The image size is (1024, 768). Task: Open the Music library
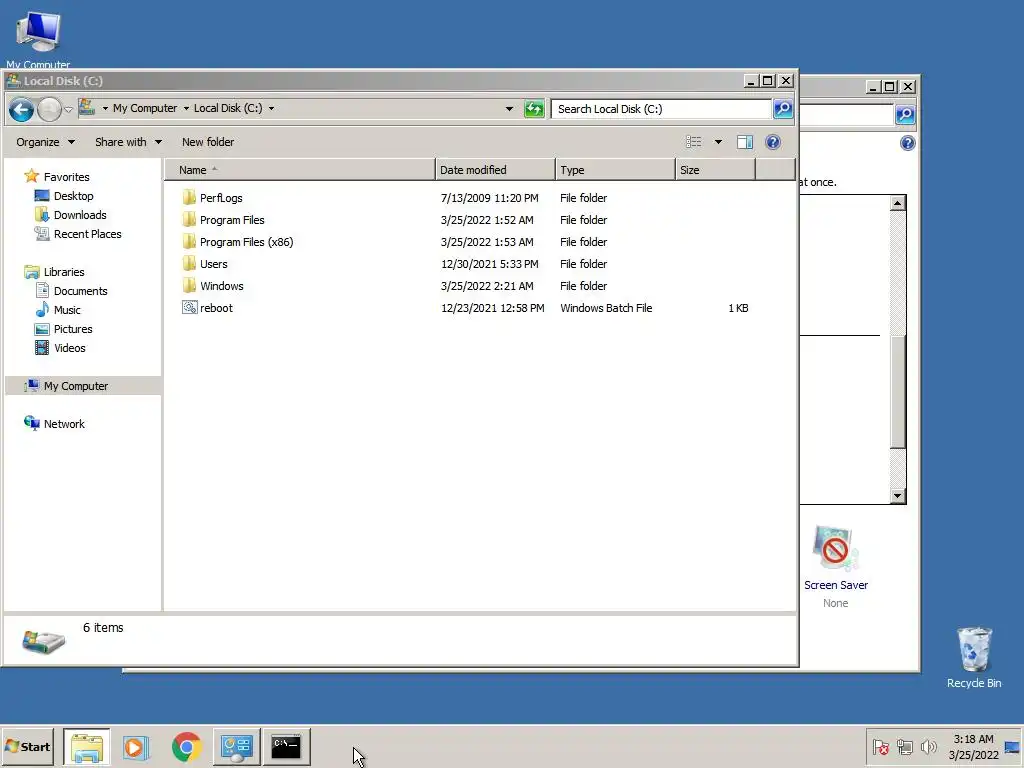[57, 310]
